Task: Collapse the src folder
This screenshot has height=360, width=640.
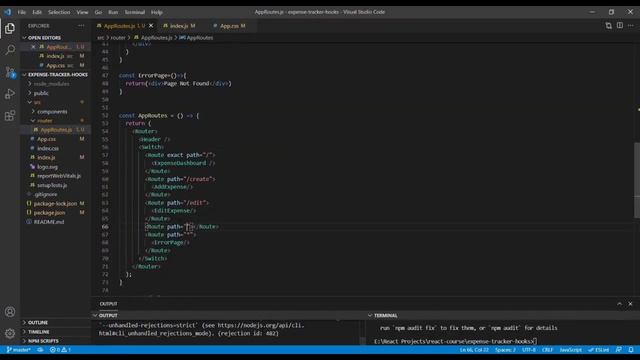Action: (37, 102)
